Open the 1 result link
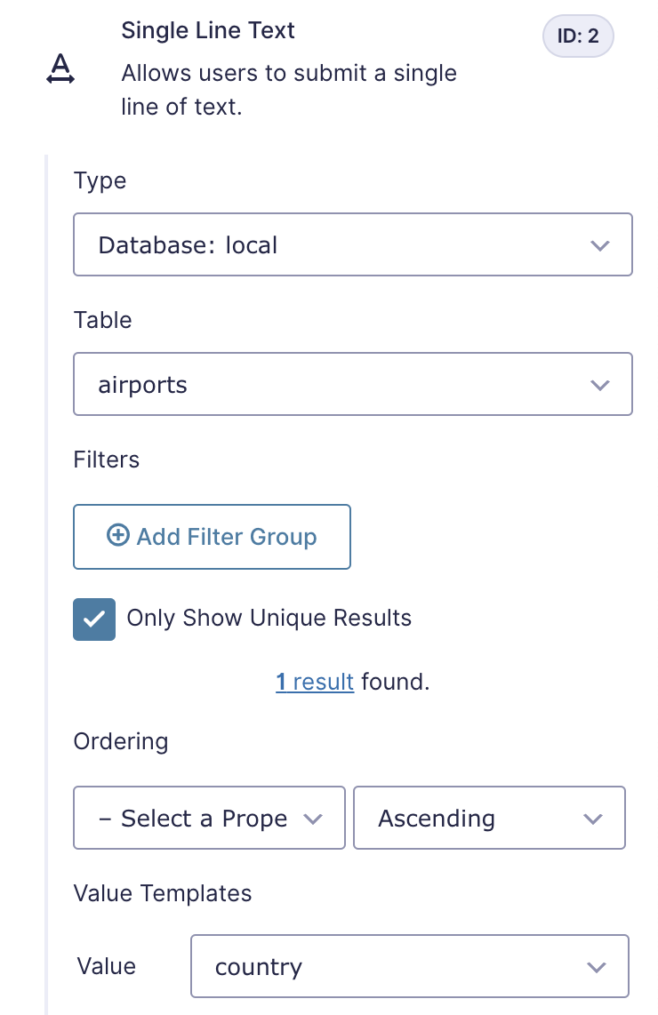Image resolution: width=658 pixels, height=1015 pixels. [x=314, y=681]
